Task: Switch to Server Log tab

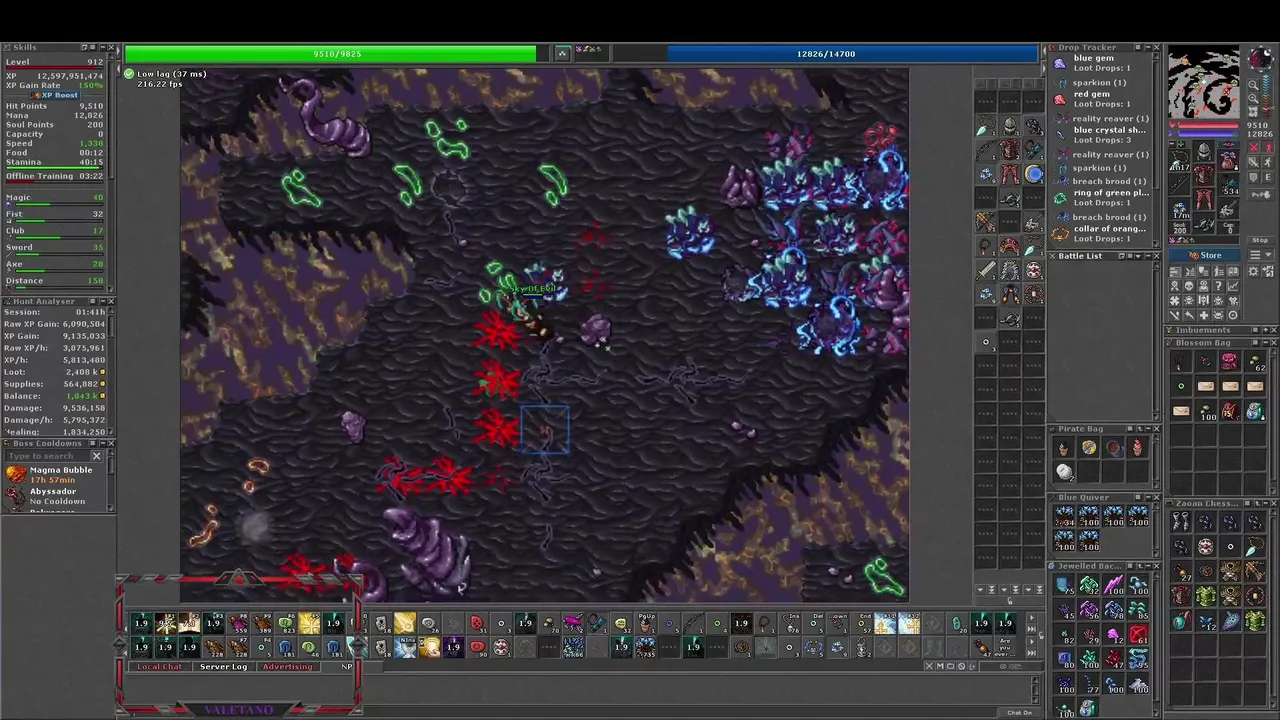Action: (x=224, y=666)
